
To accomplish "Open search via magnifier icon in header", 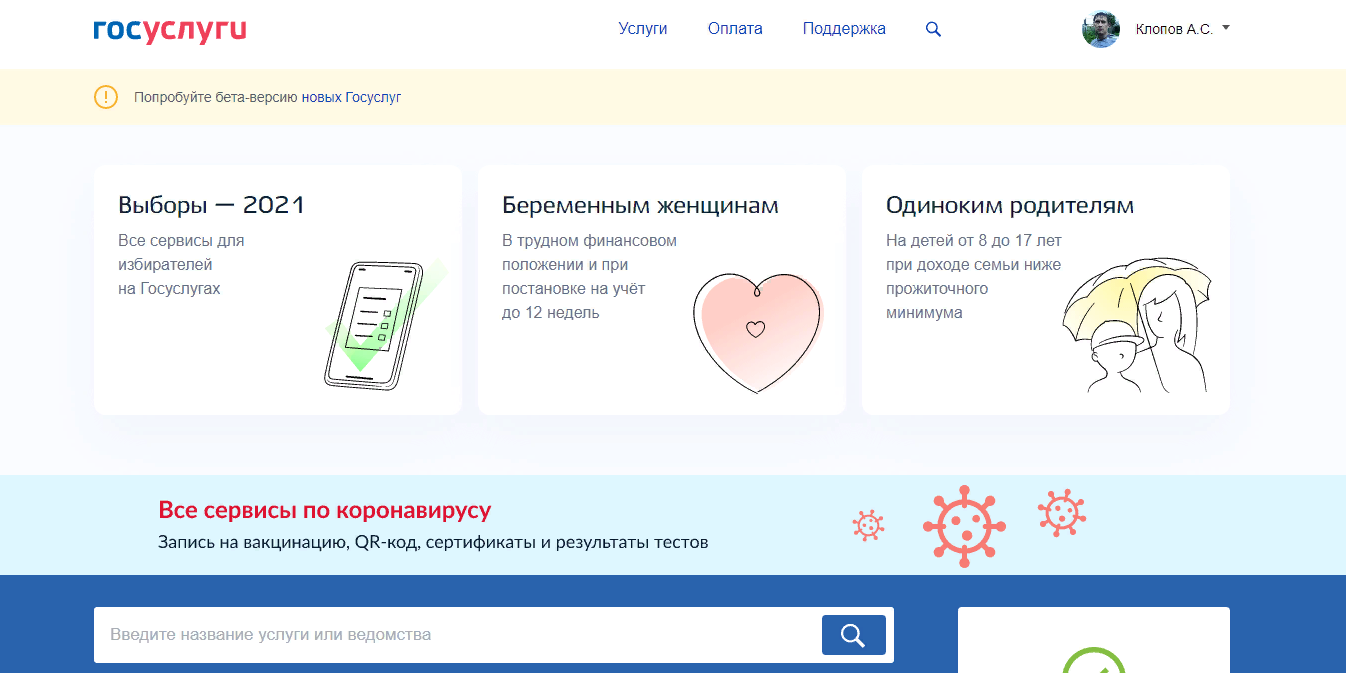I will coord(933,29).
